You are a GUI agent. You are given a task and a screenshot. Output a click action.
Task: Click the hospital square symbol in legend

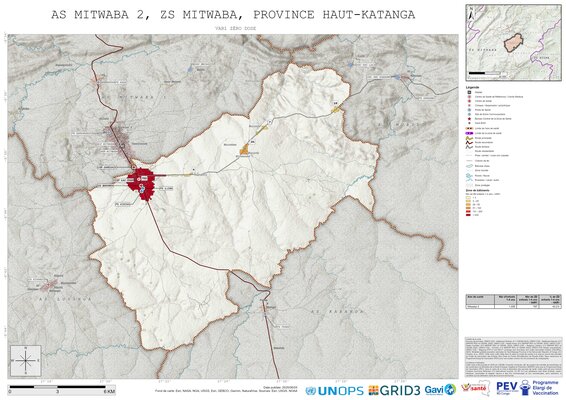469,92
